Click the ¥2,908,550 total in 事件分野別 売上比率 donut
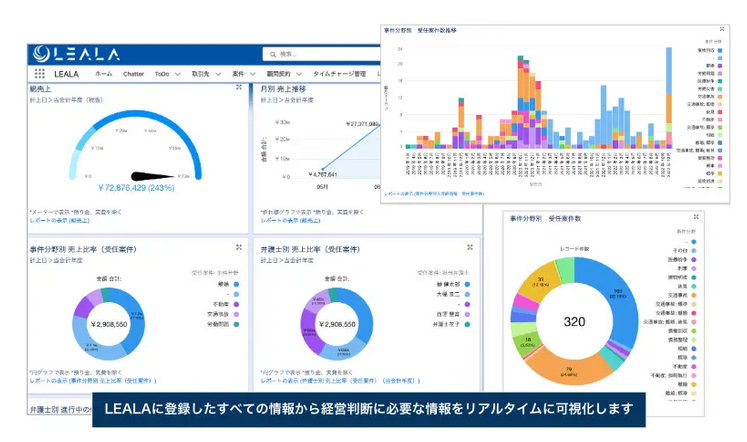Viewport: 747px width, 442px height. point(109,324)
